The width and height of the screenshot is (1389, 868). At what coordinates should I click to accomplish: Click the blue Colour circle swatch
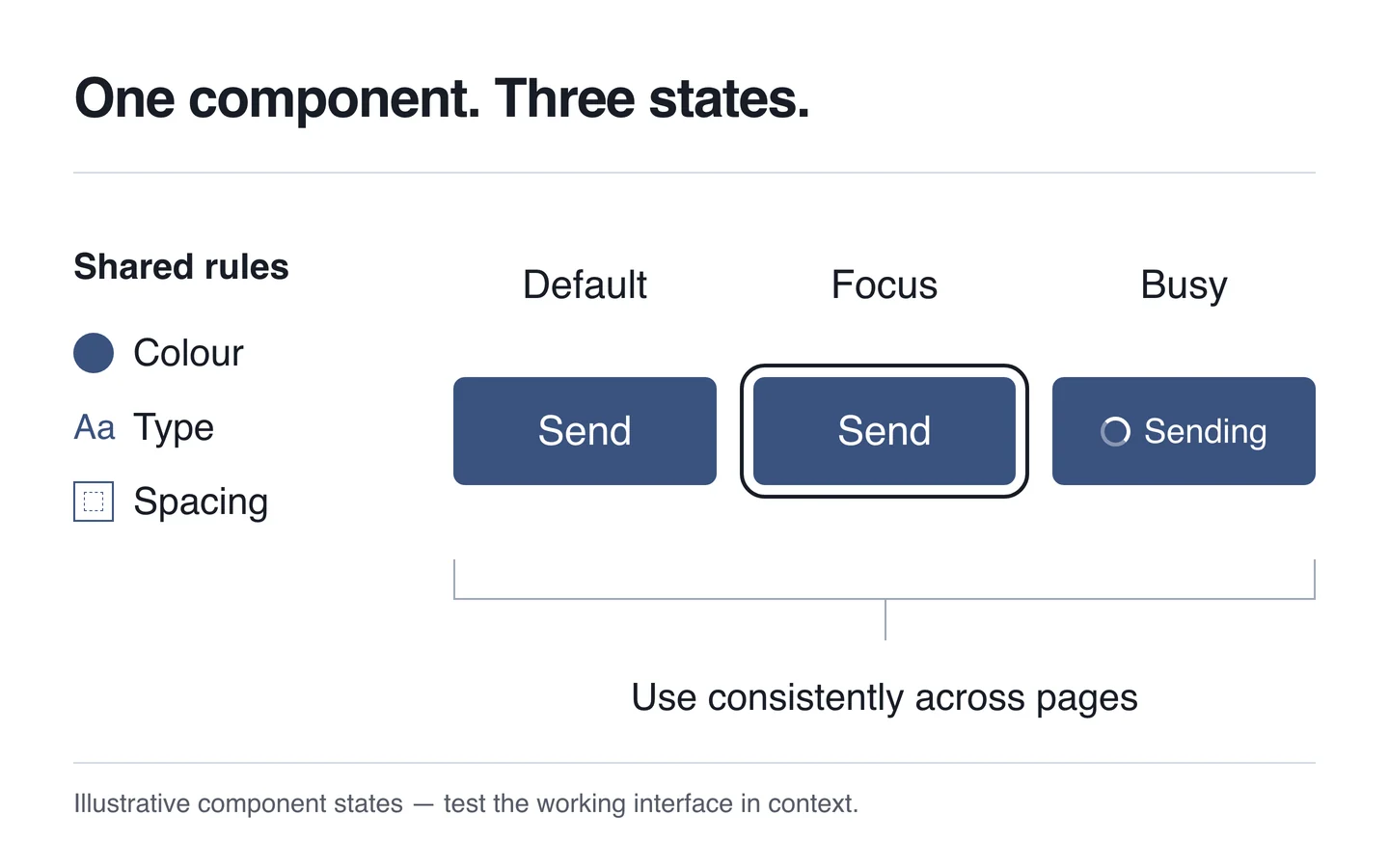click(94, 353)
